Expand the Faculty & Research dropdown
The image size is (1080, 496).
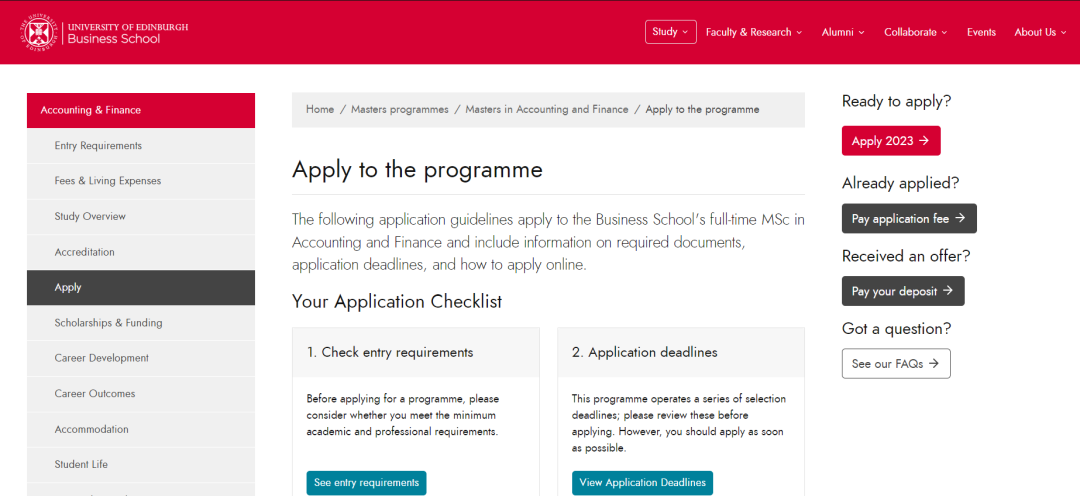pos(754,32)
